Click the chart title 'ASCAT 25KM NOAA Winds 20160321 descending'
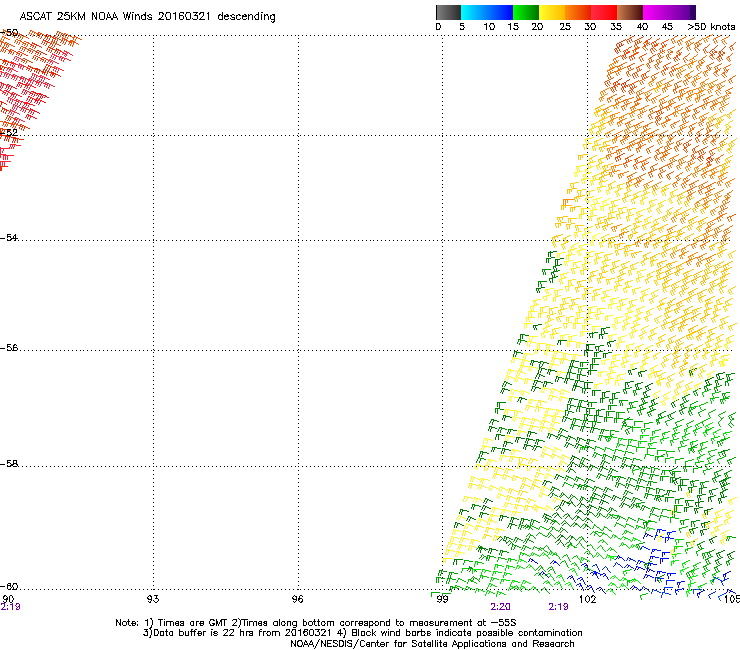The image size is (740, 650). tap(147, 17)
